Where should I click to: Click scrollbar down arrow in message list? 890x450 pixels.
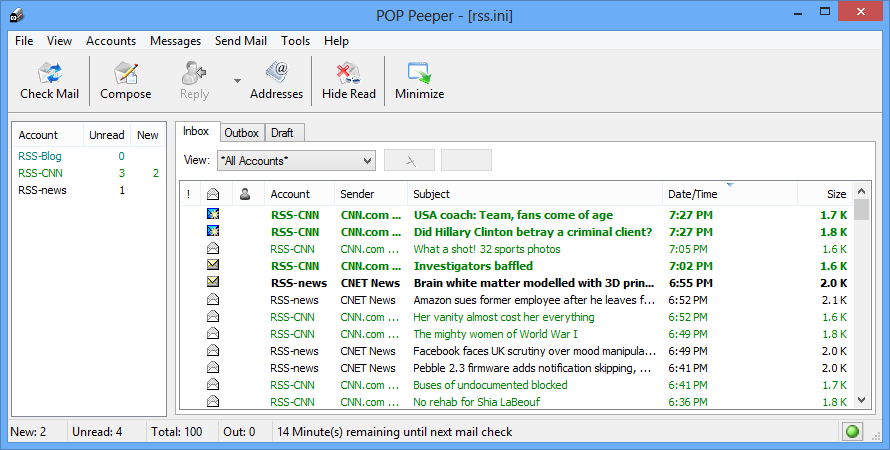tap(861, 400)
